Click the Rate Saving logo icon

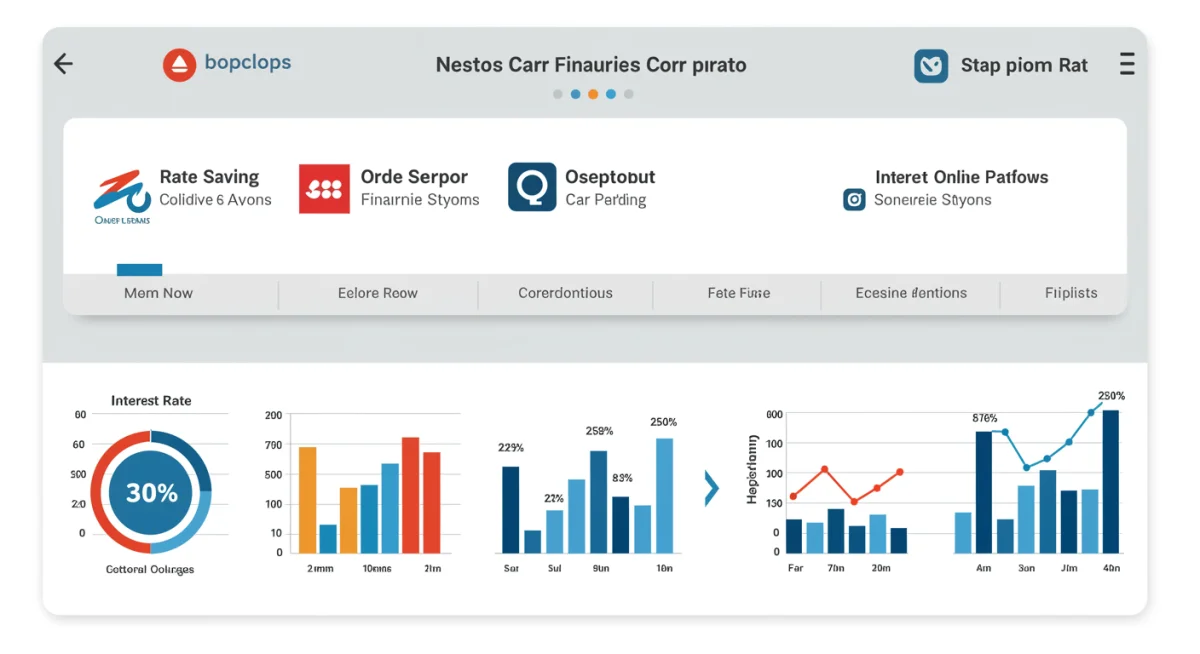click(121, 192)
